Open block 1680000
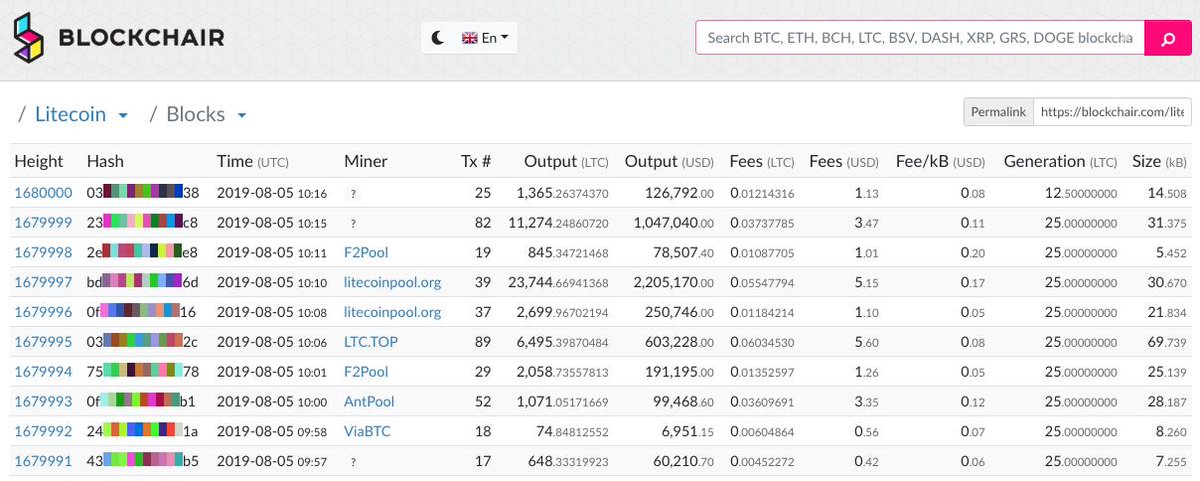The width and height of the screenshot is (1200, 481). 43,192
